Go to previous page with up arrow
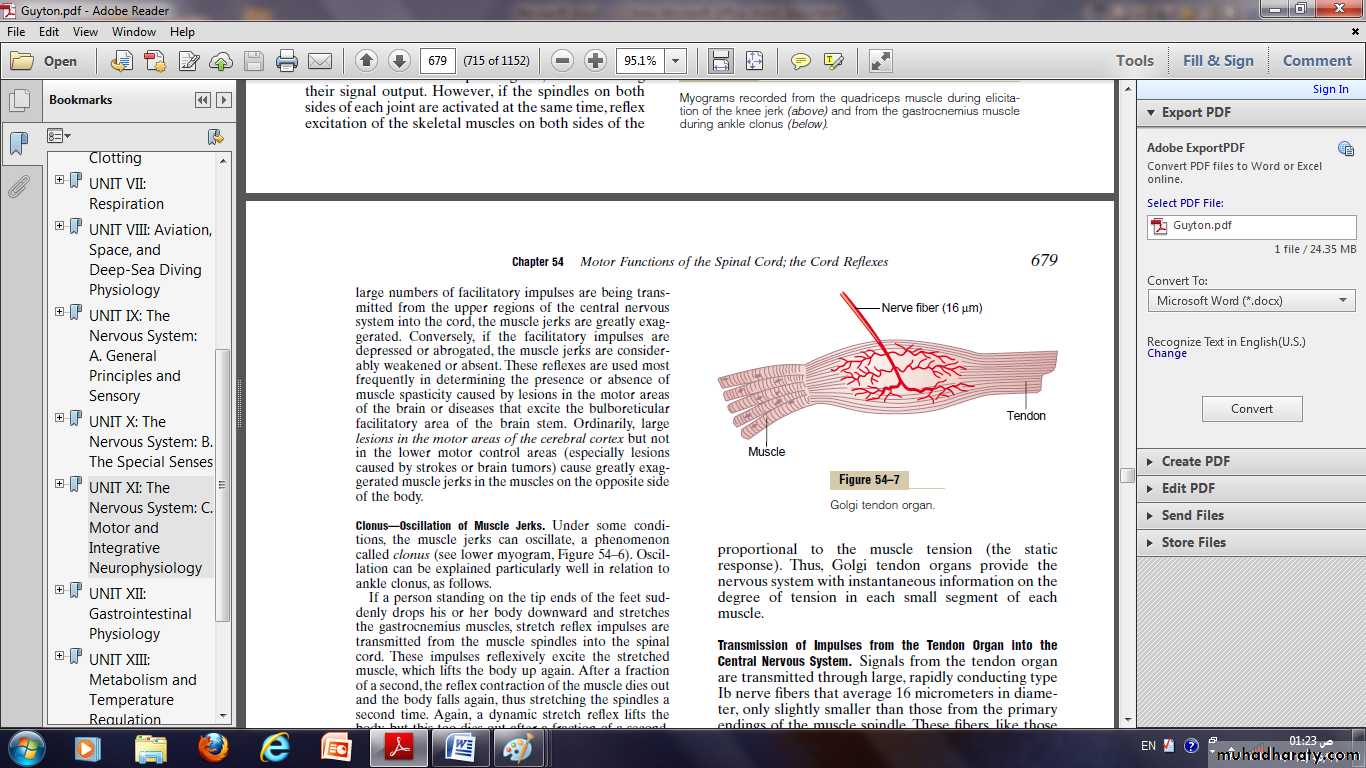This screenshot has height=768, width=1366. coord(366,61)
